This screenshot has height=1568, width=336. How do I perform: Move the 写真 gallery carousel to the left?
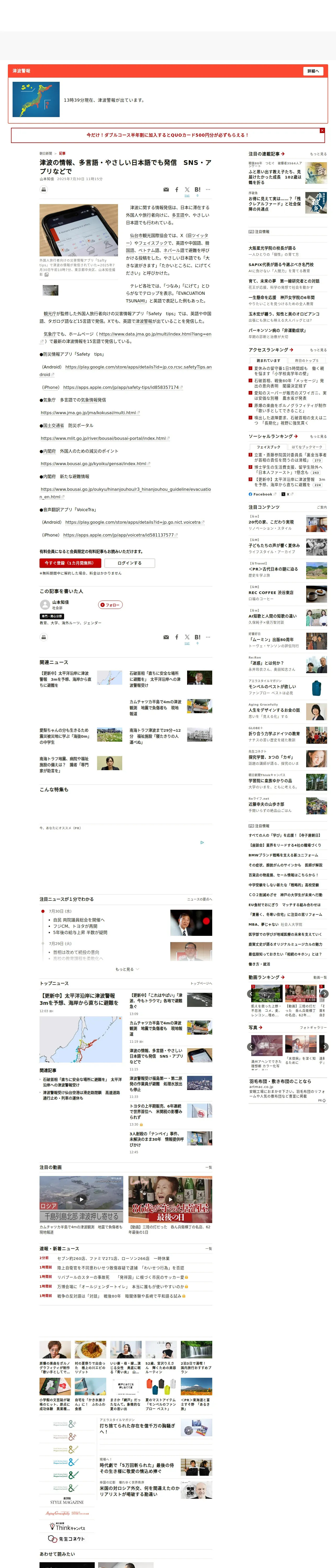tap(251, 1047)
